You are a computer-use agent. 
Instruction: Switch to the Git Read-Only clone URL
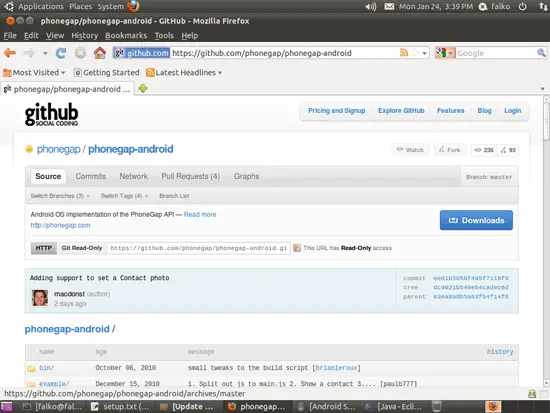(82, 248)
